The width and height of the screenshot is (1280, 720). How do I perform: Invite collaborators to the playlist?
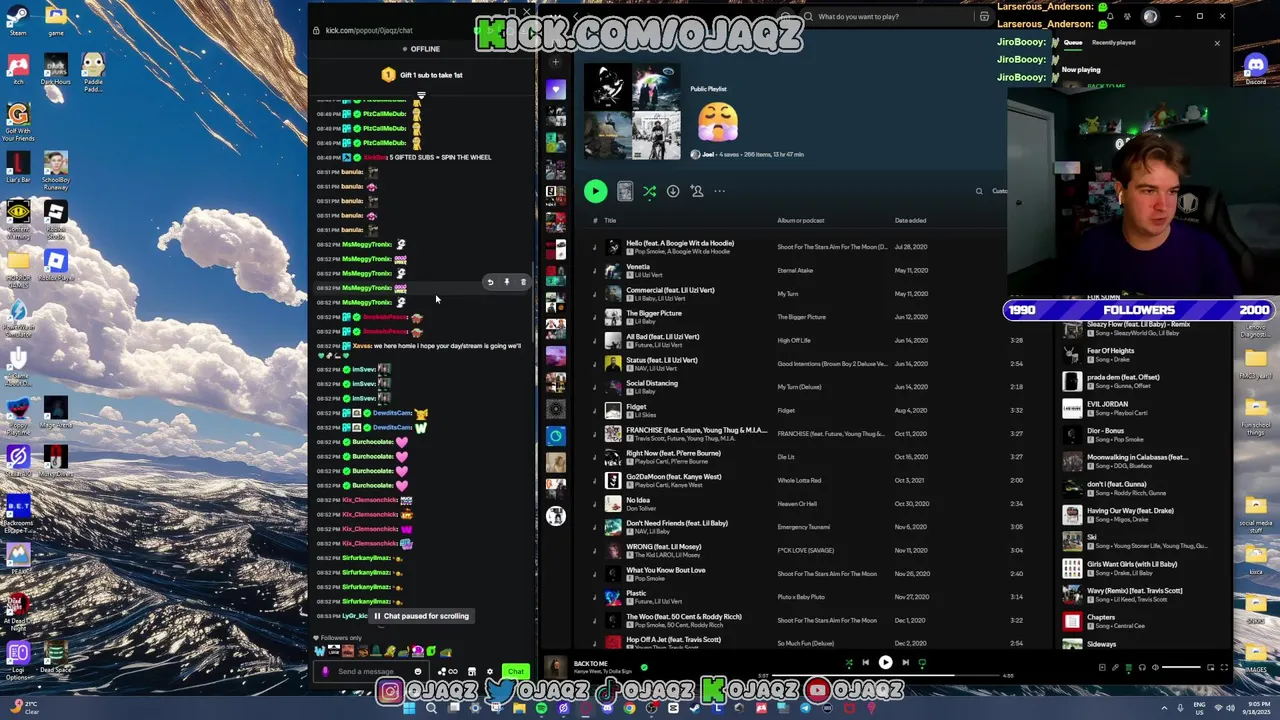point(697,191)
